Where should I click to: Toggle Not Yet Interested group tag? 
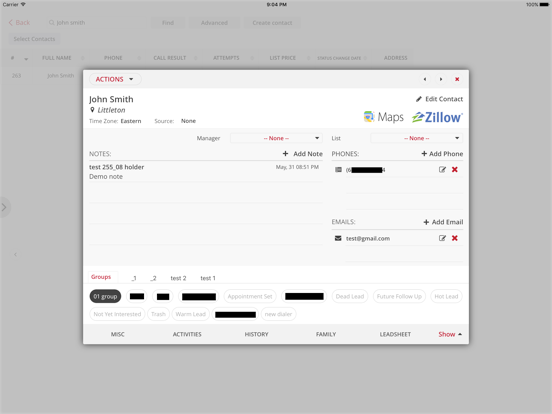pos(117,314)
